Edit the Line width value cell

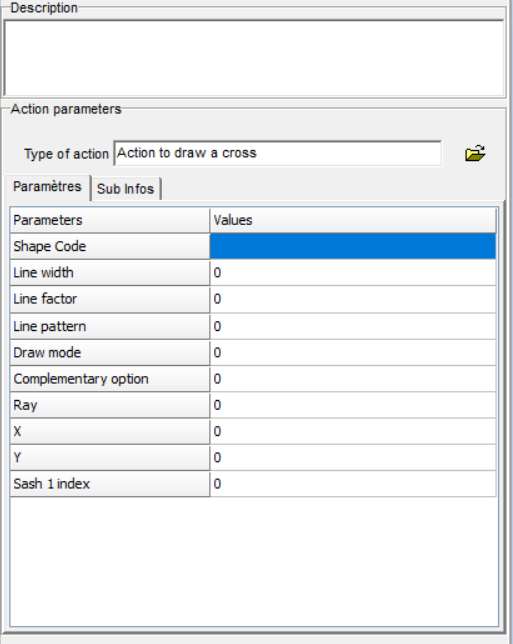[353, 273]
